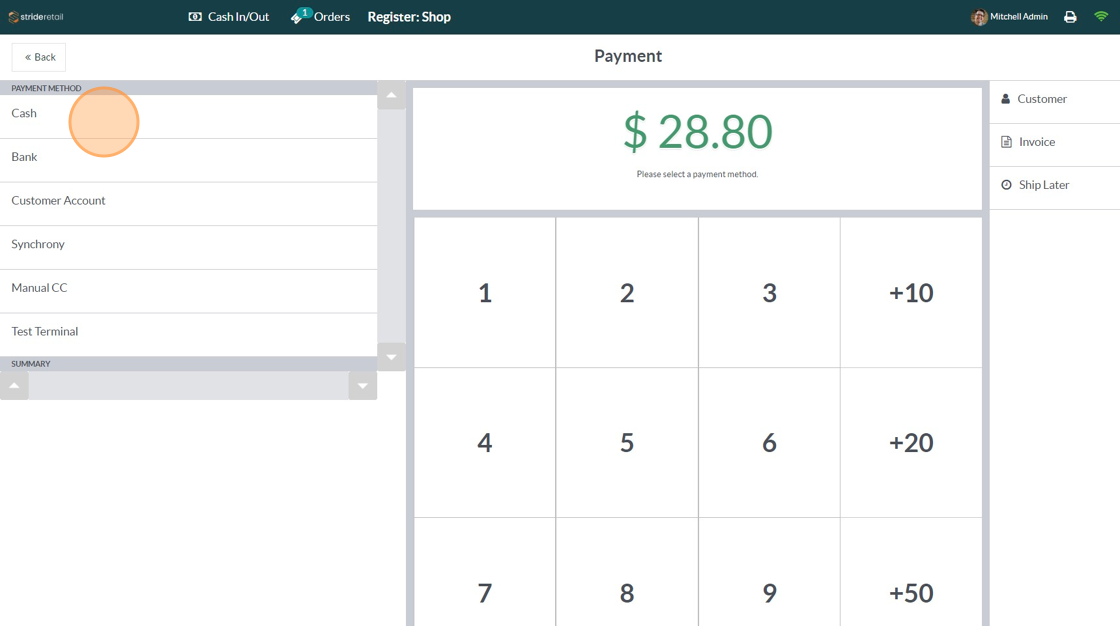This screenshot has width=1120, height=626.
Task: Click the printer icon in header
Action: 1070,16
